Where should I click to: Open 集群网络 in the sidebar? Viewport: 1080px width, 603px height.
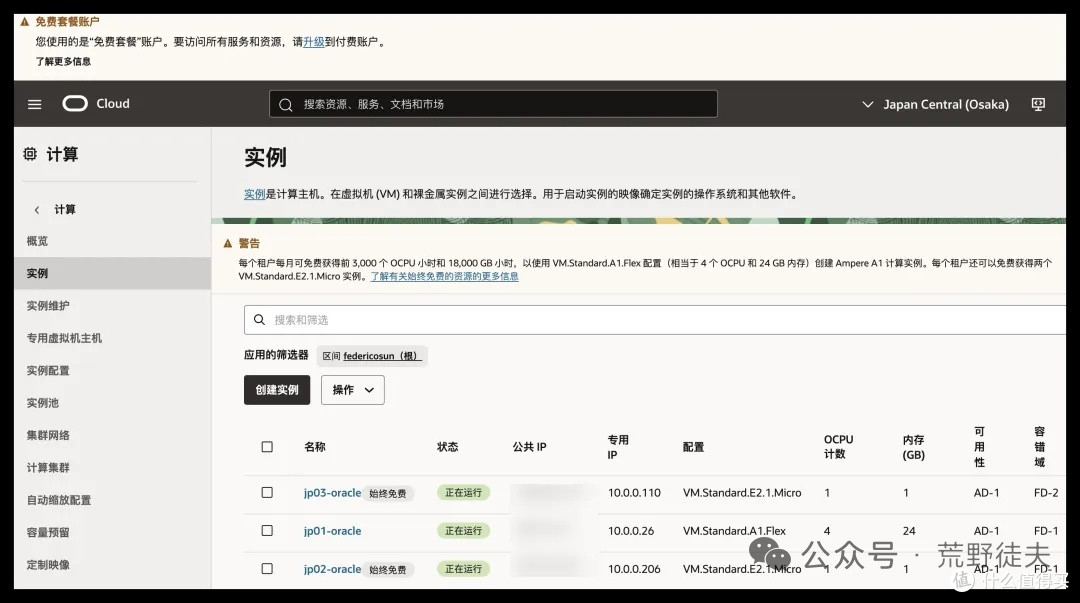pos(48,436)
